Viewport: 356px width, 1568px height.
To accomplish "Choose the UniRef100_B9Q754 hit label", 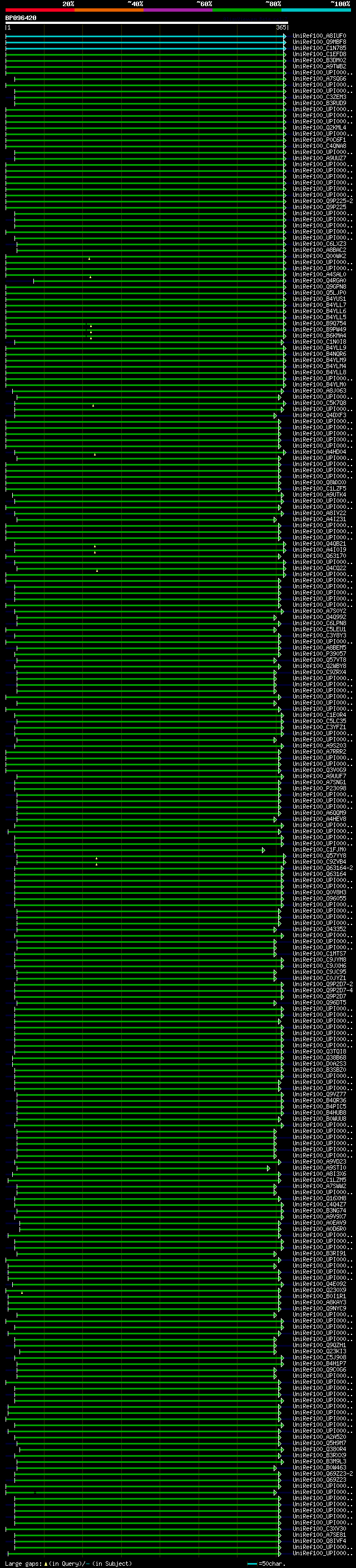I will tap(319, 323).
